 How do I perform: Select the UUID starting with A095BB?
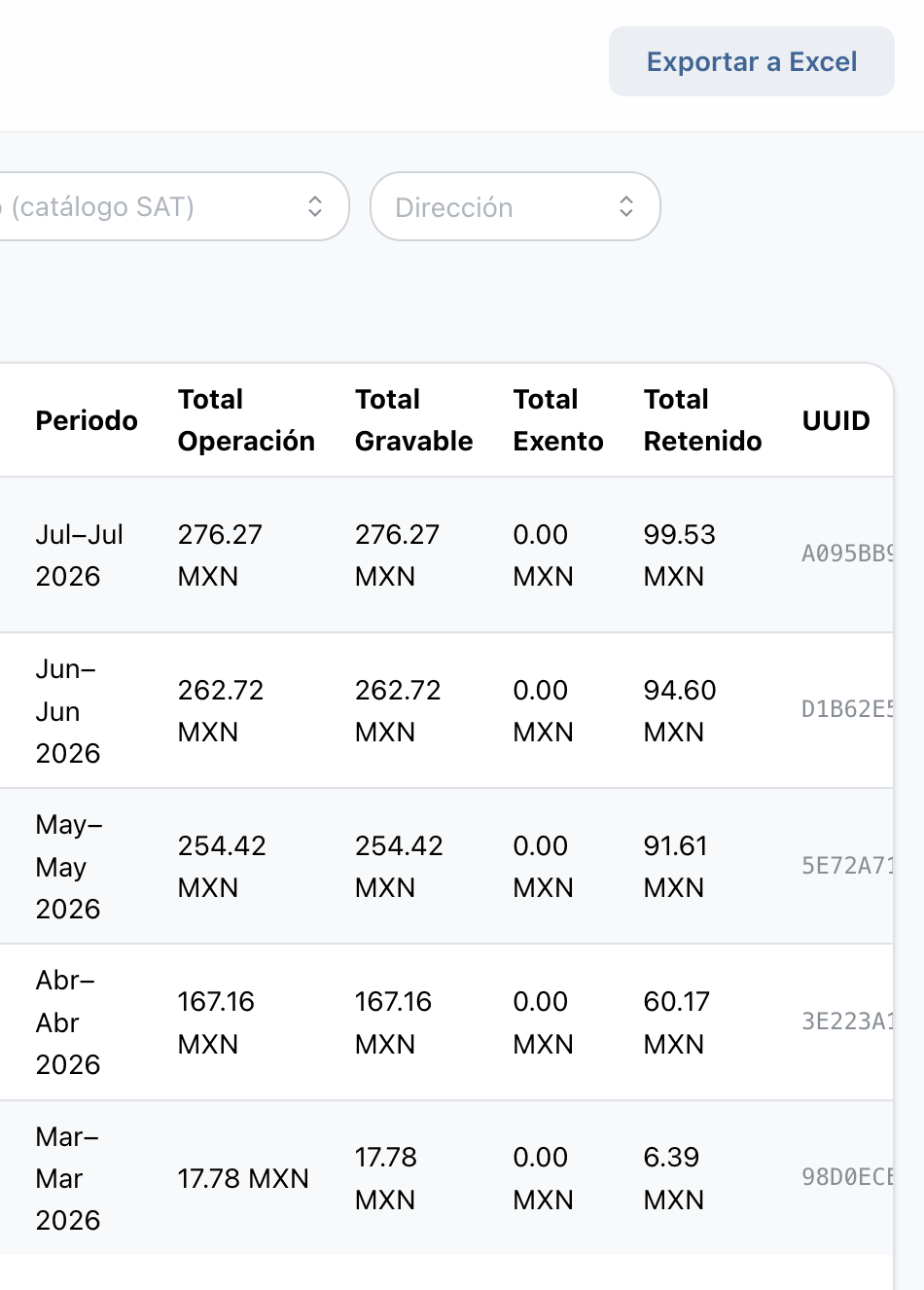(847, 554)
